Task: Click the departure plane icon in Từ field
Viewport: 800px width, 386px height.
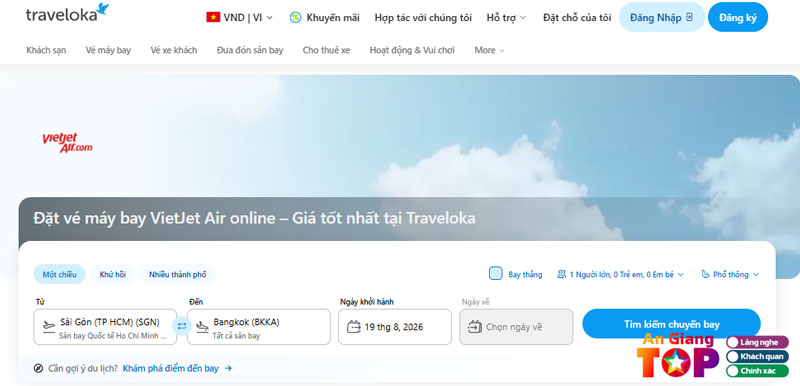Action: pos(48,325)
